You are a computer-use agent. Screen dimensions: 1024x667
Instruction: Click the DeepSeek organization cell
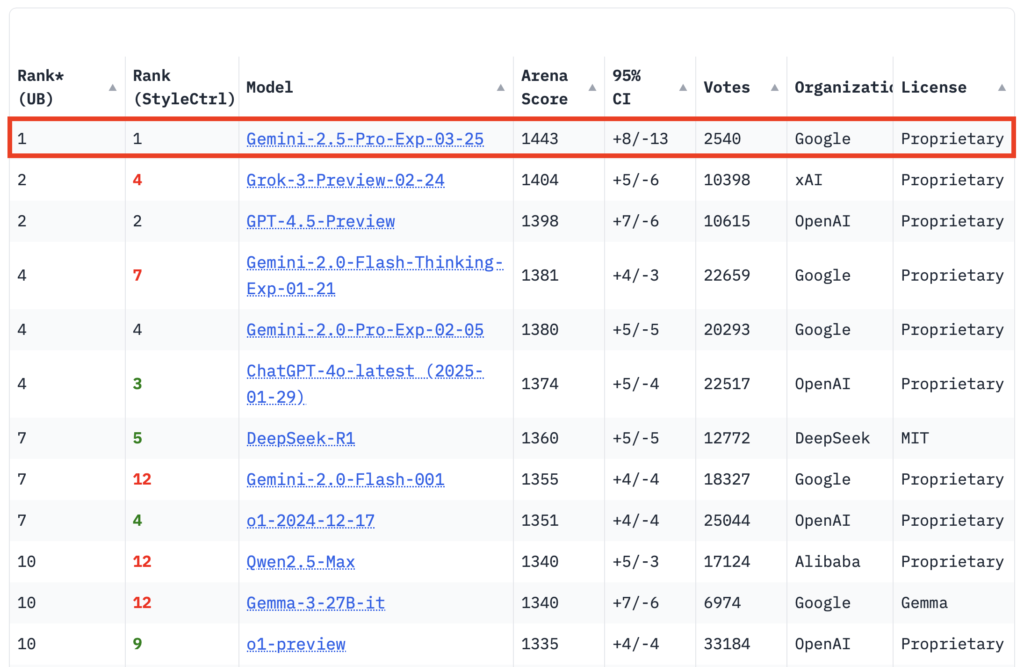(x=832, y=438)
